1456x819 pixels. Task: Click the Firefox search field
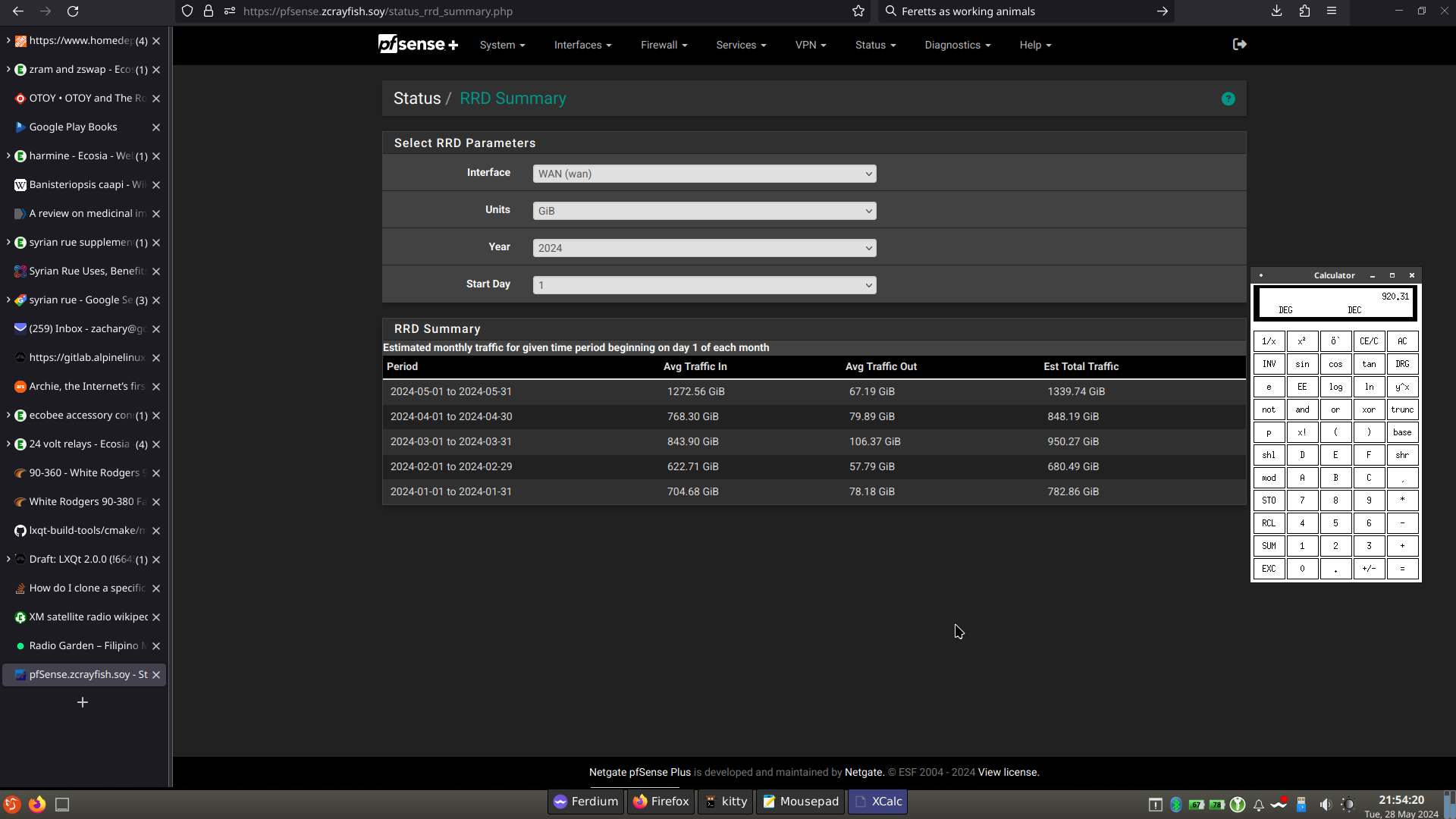click(1024, 11)
